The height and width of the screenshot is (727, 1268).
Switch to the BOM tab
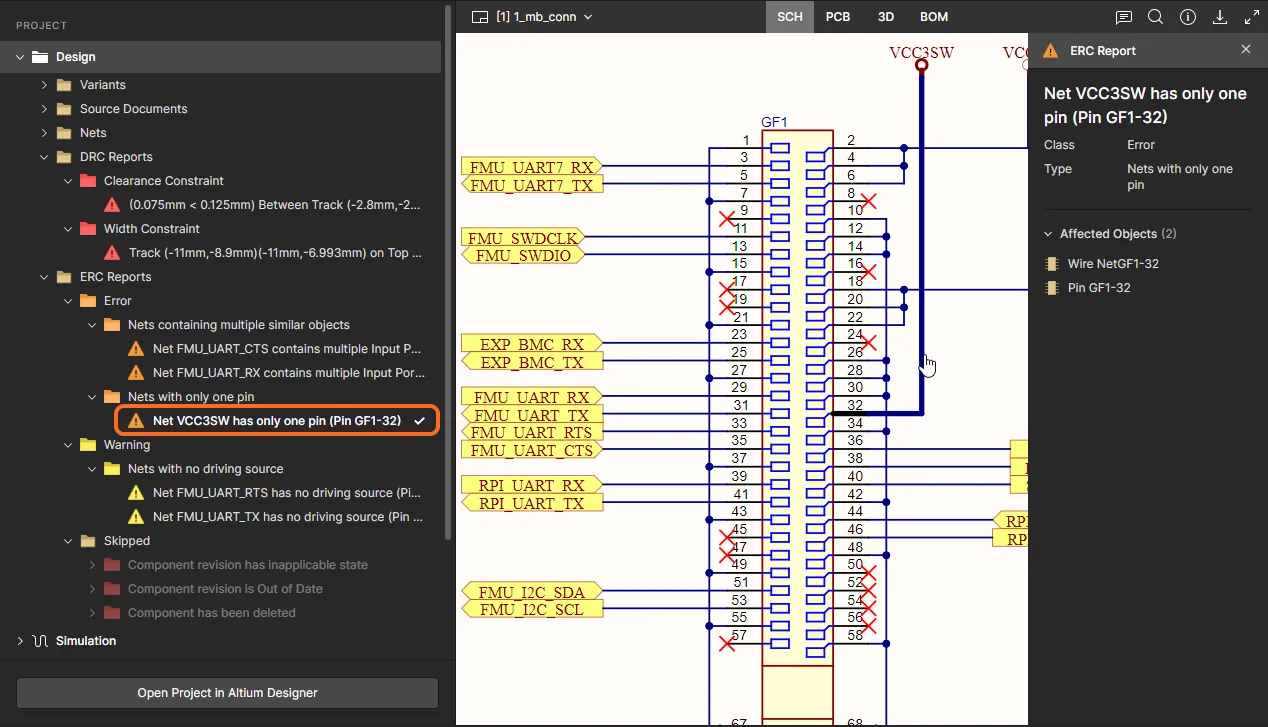933,17
